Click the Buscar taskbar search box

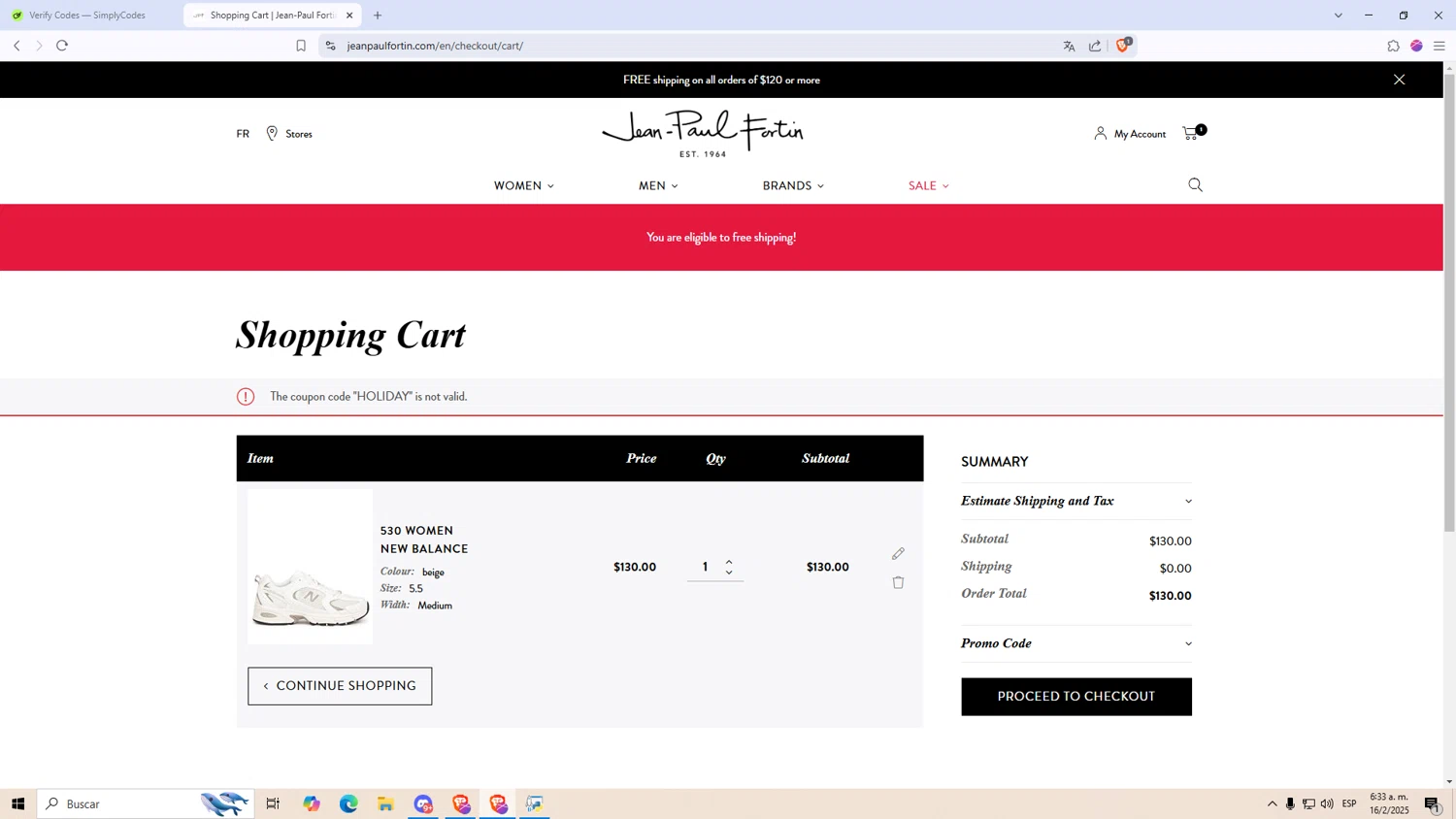(146, 803)
